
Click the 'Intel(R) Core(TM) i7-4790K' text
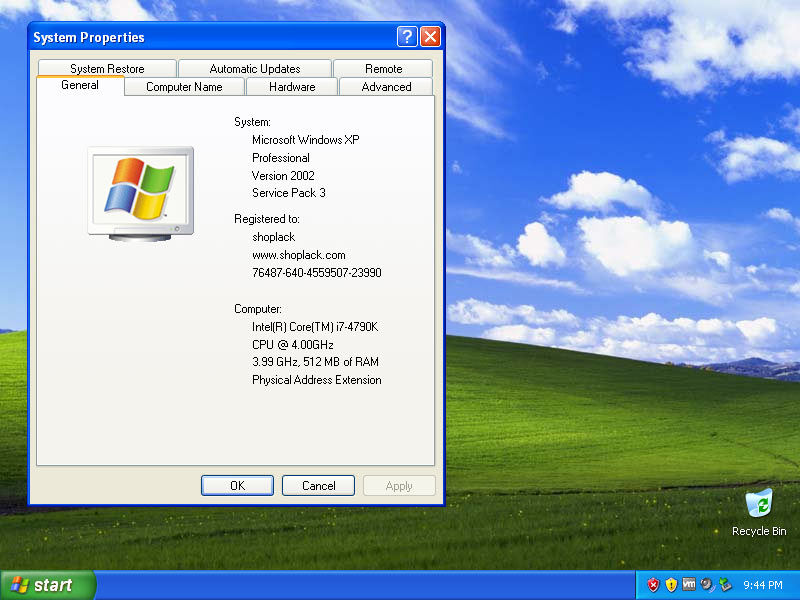coord(315,327)
